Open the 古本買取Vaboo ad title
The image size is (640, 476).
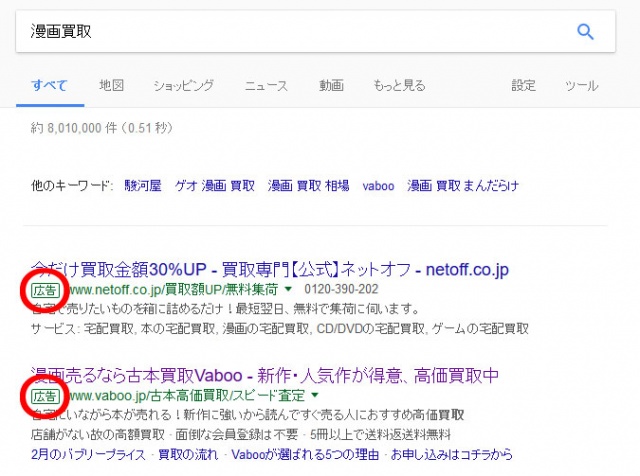(x=264, y=376)
